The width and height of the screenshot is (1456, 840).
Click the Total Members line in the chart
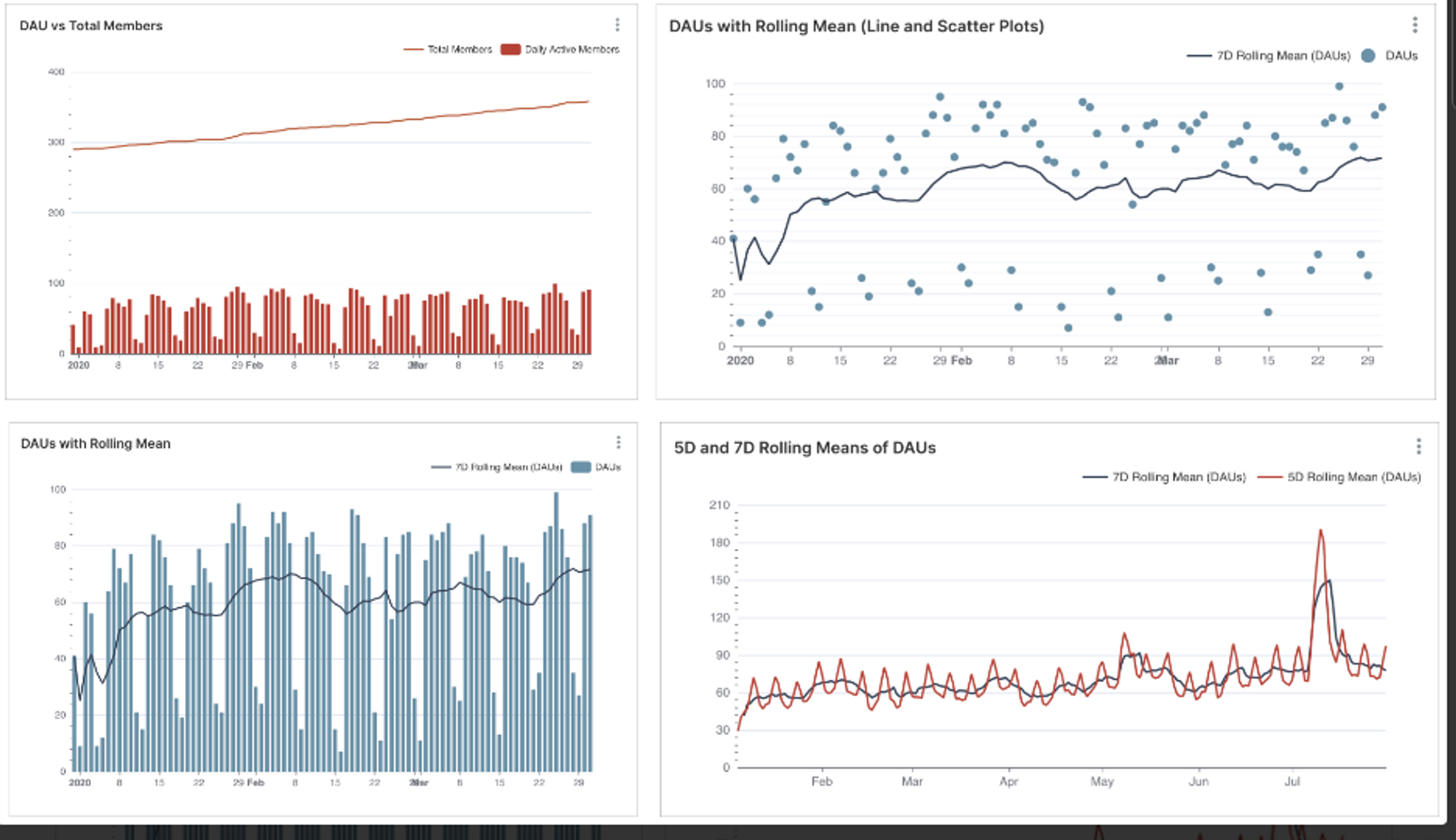(x=335, y=126)
